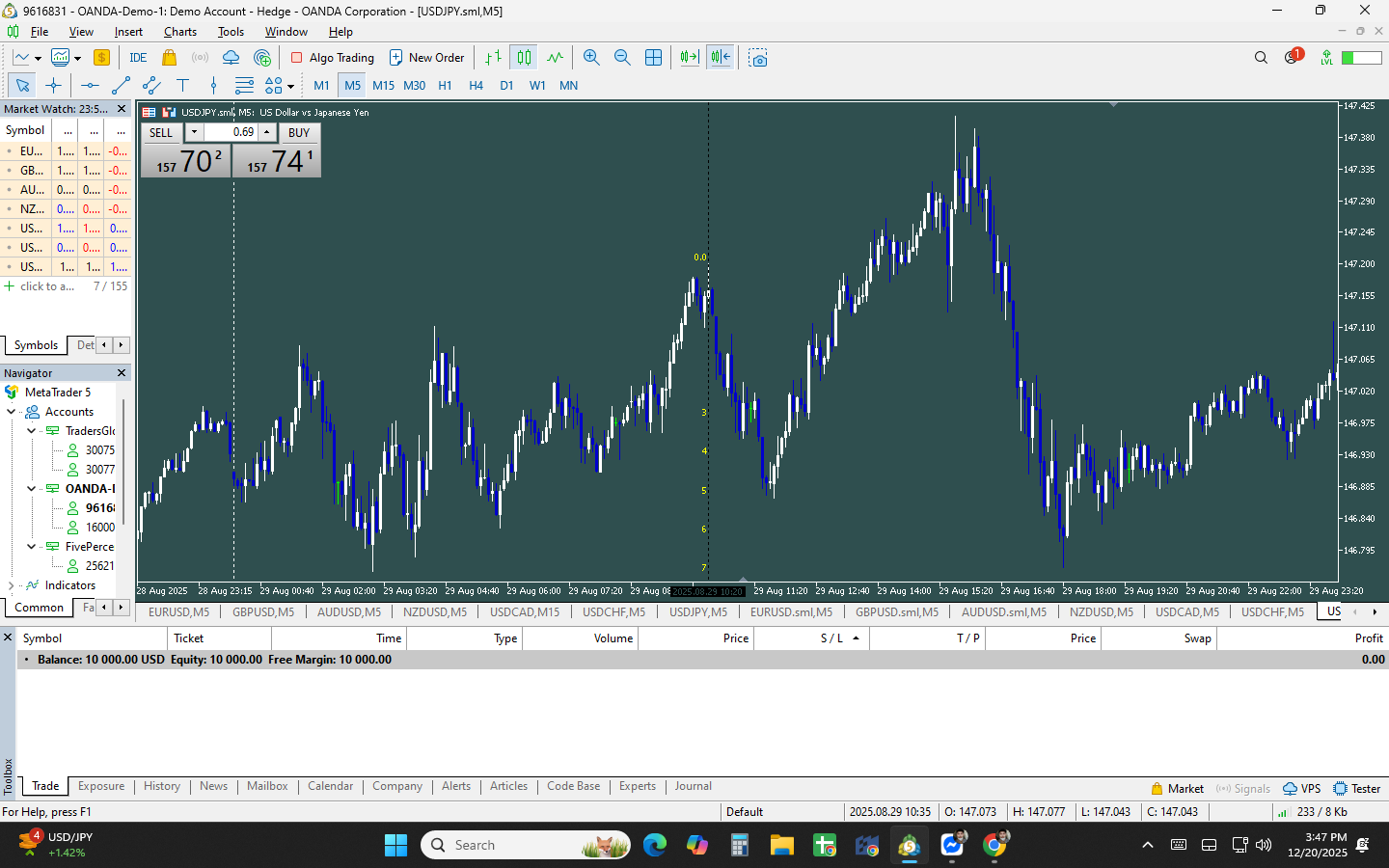Viewport: 1389px width, 868px height.
Task: Open the shapes objects dropdown arrow
Action: pyautogui.click(x=290, y=87)
